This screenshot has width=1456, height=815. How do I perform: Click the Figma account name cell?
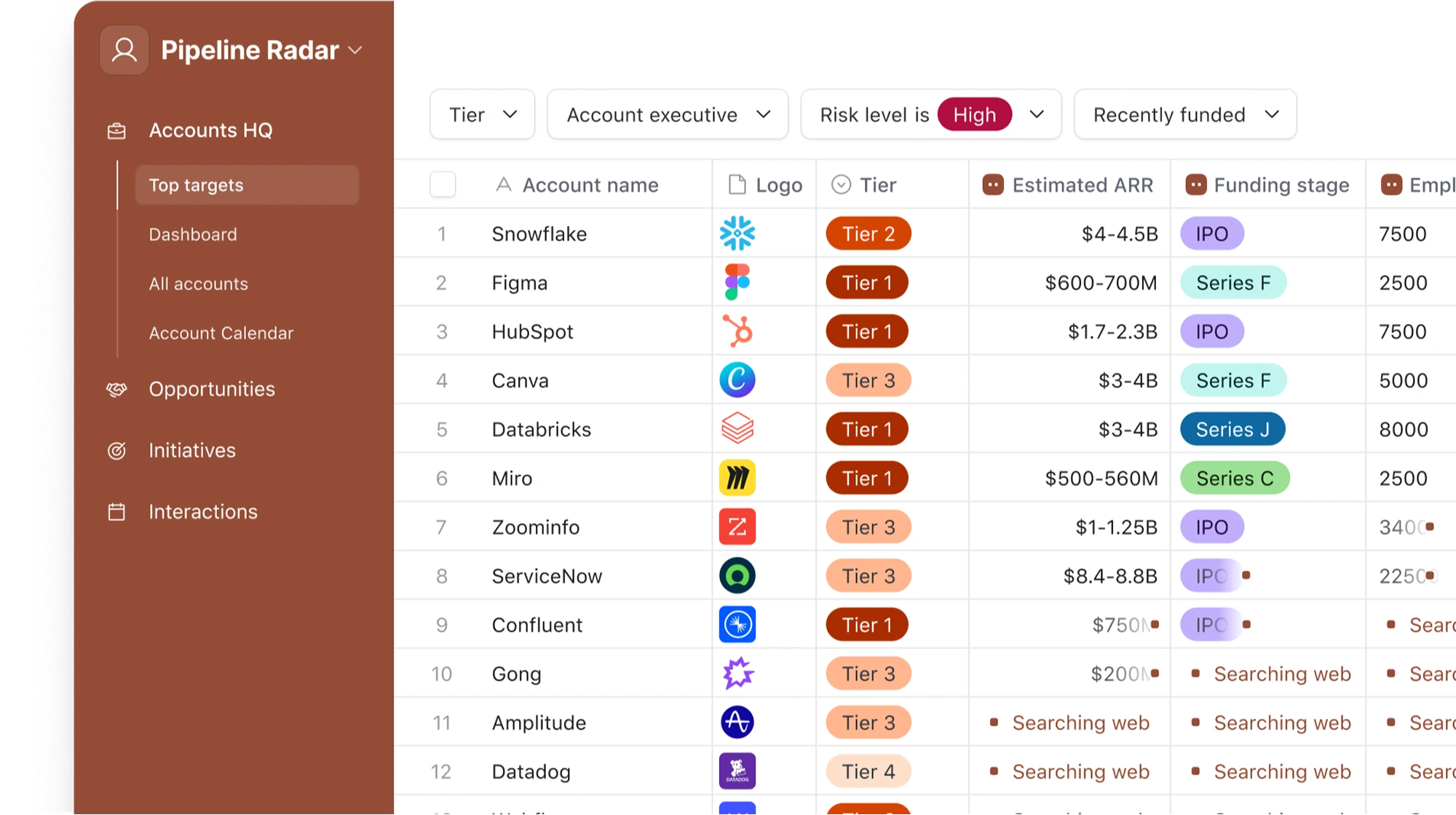point(520,283)
